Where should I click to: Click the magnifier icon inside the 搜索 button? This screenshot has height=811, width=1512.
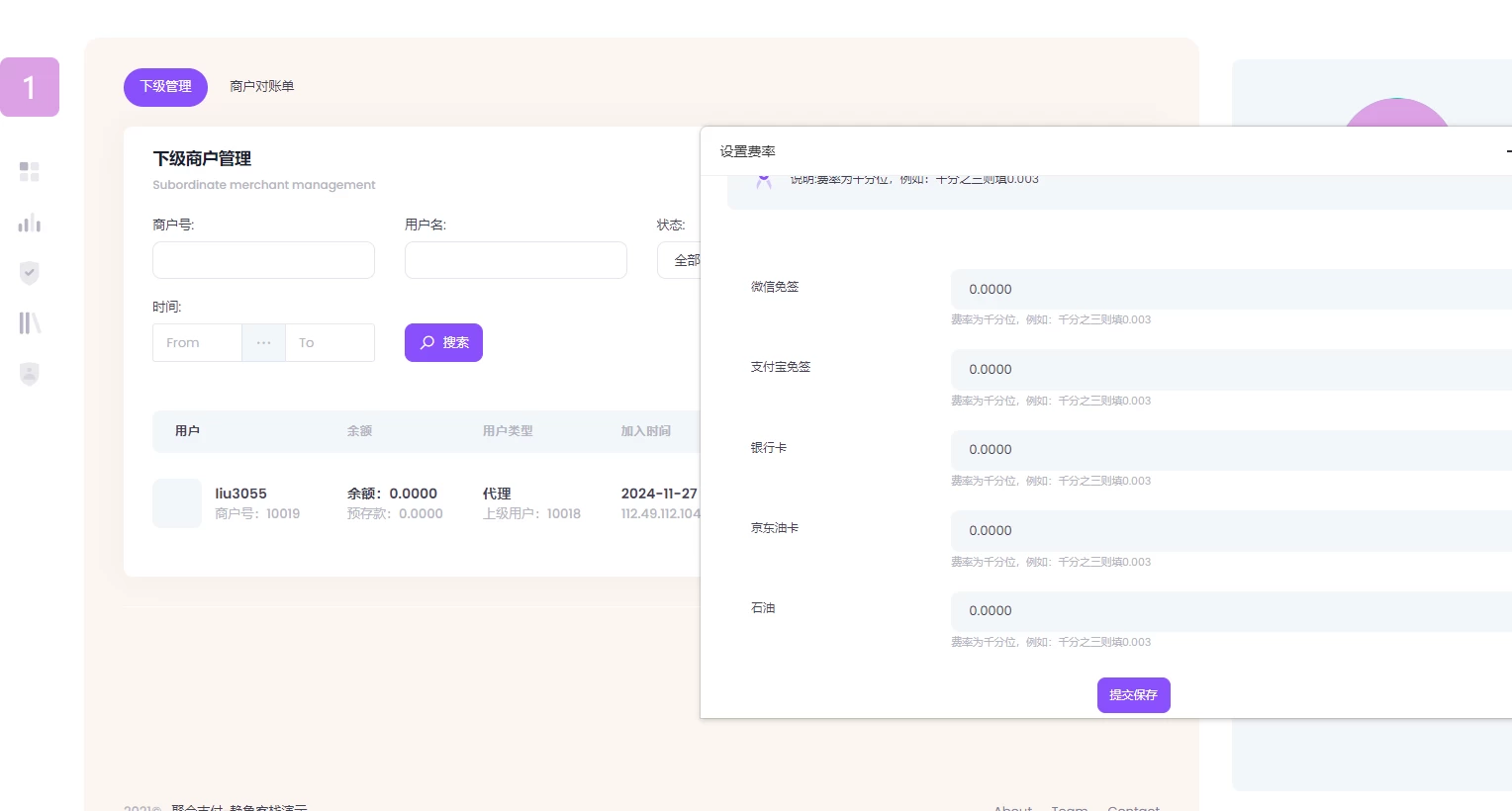point(427,342)
